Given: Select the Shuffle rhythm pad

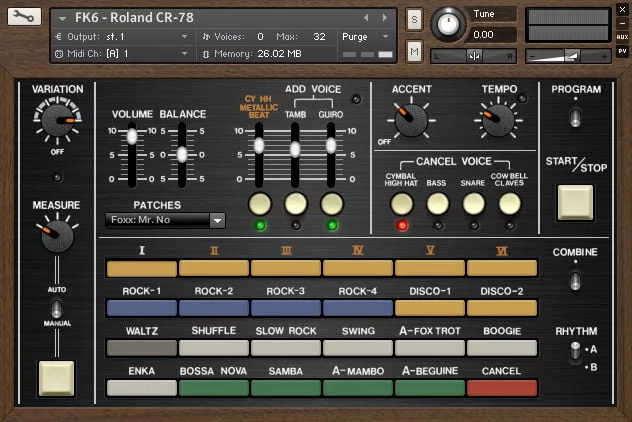Looking at the screenshot, I should pyautogui.click(x=214, y=348).
